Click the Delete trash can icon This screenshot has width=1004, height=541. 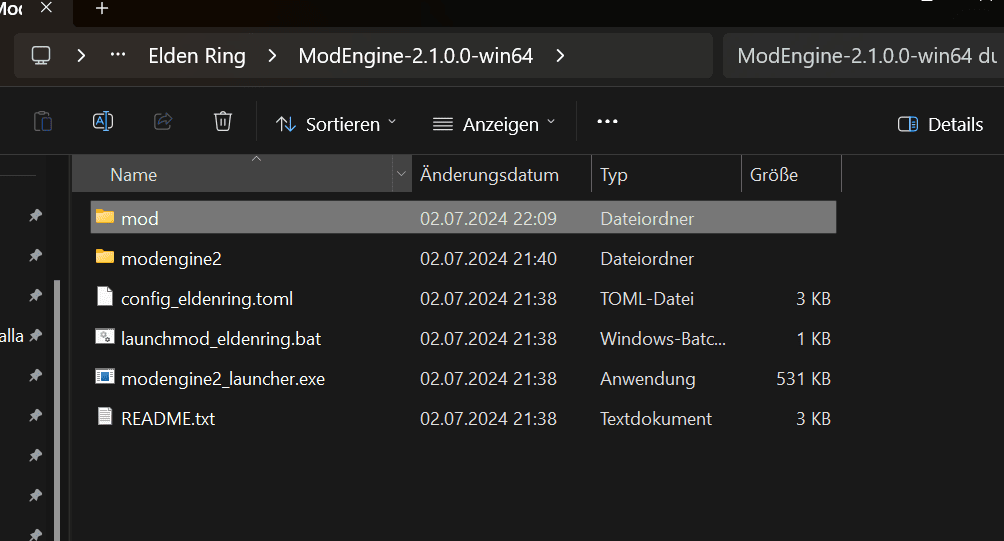223,121
